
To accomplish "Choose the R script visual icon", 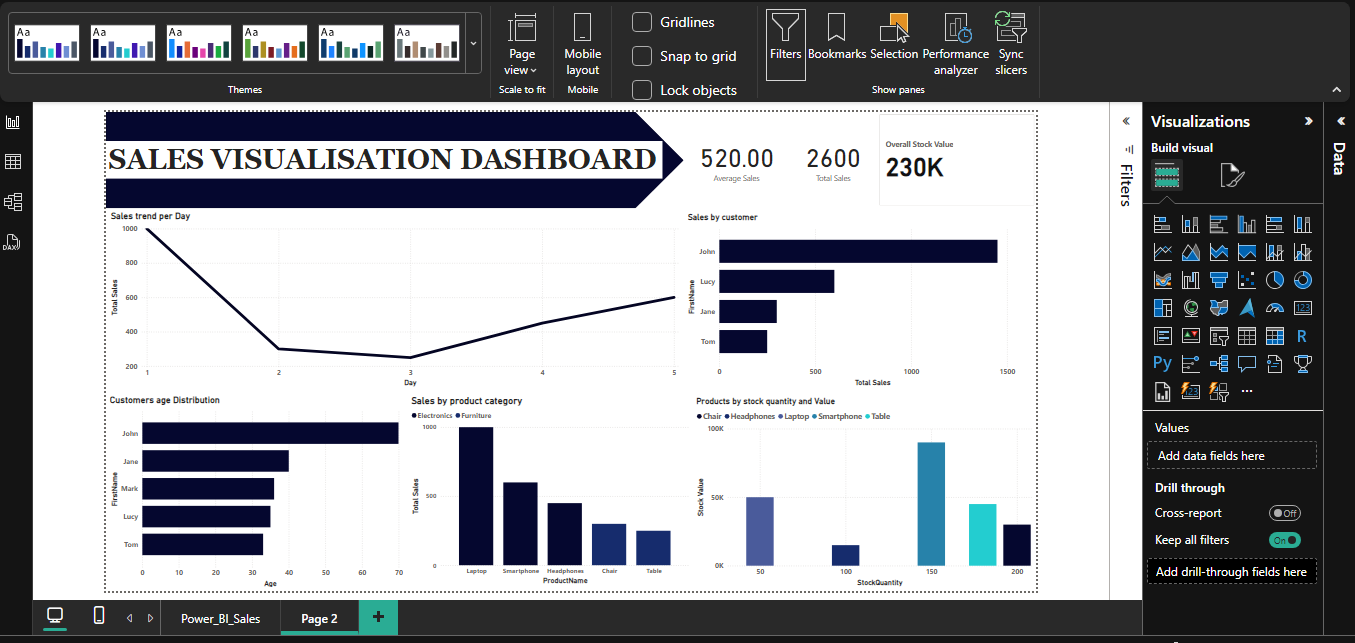I will point(1302,336).
